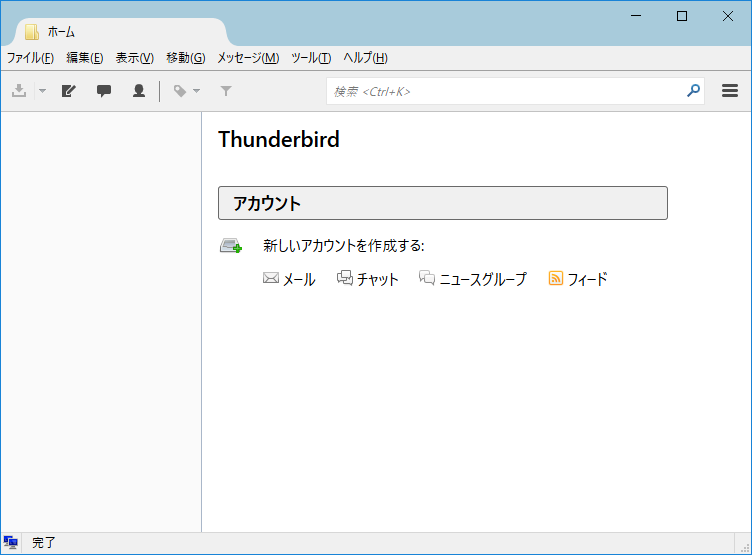The height and width of the screenshot is (555, 752).
Task: Open the 編集(E) menu
Action: coord(85,58)
